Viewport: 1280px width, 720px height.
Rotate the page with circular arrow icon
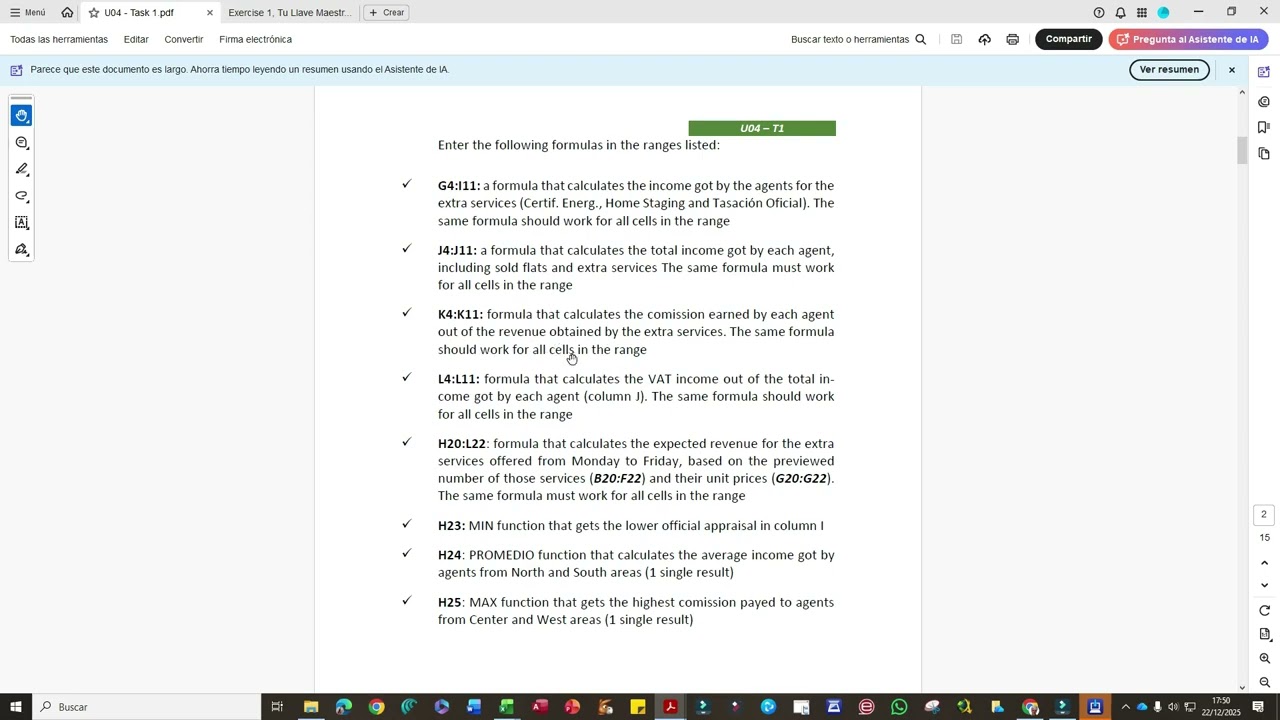[1264, 610]
